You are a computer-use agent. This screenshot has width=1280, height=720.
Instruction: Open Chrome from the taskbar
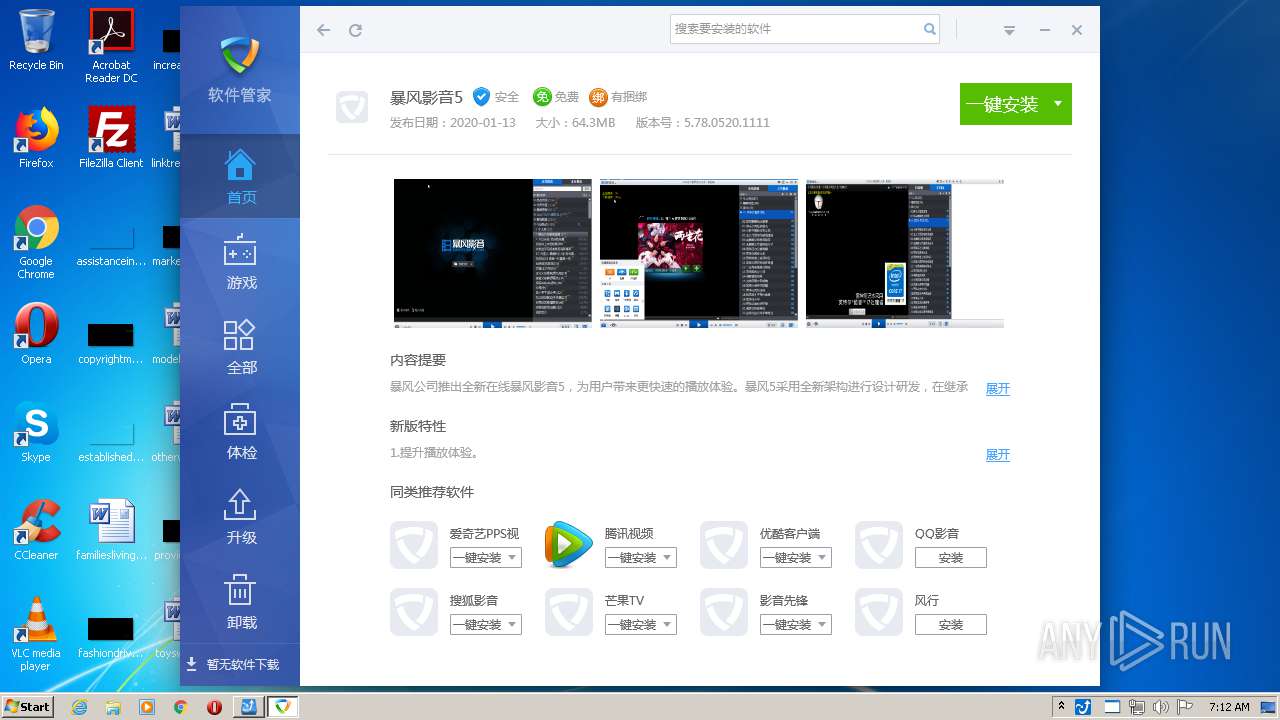pyautogui.click(x=181, y=707)
